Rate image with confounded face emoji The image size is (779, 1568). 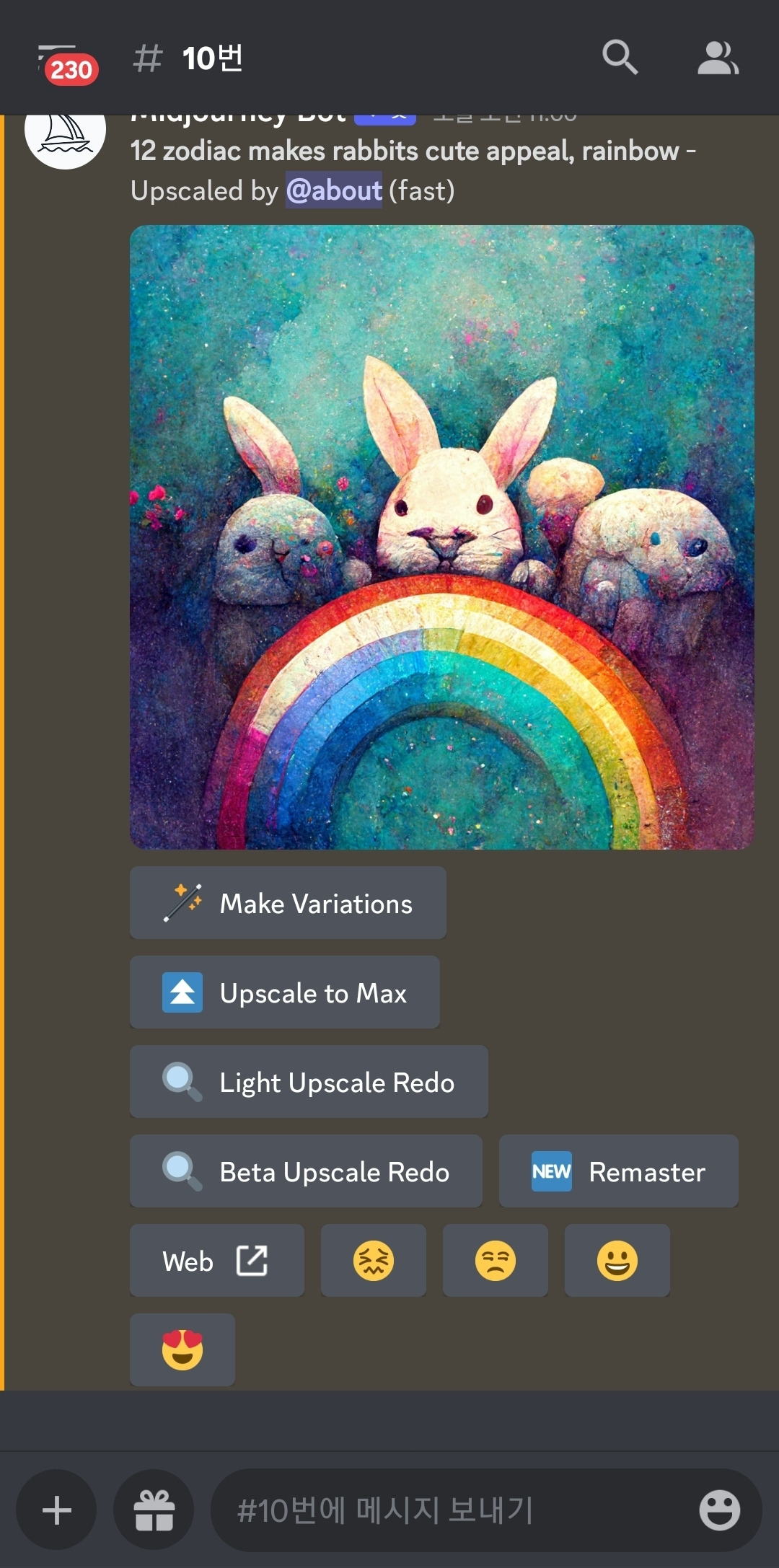[374, 1260]
